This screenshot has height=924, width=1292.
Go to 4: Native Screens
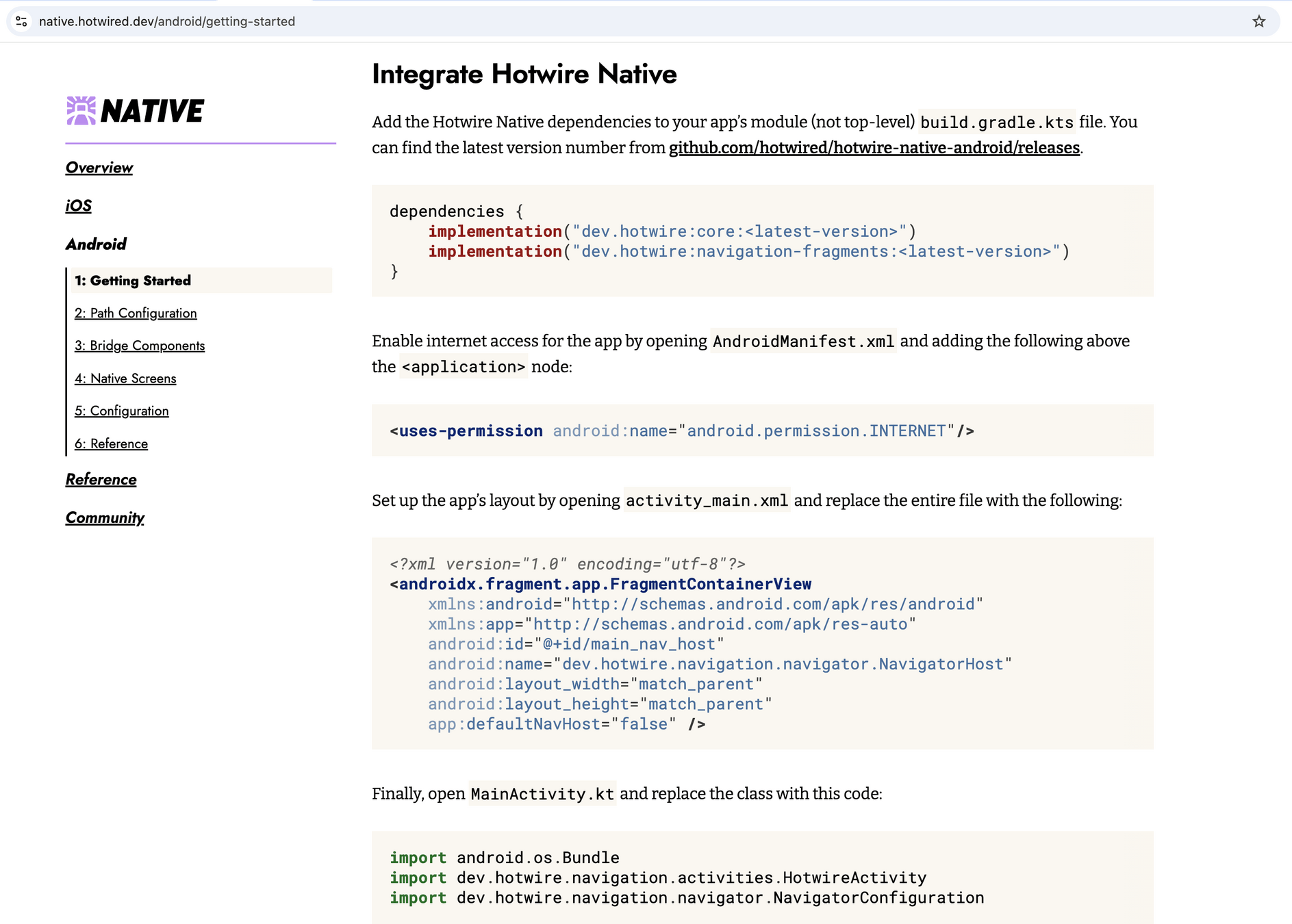[x=125, y=378]
